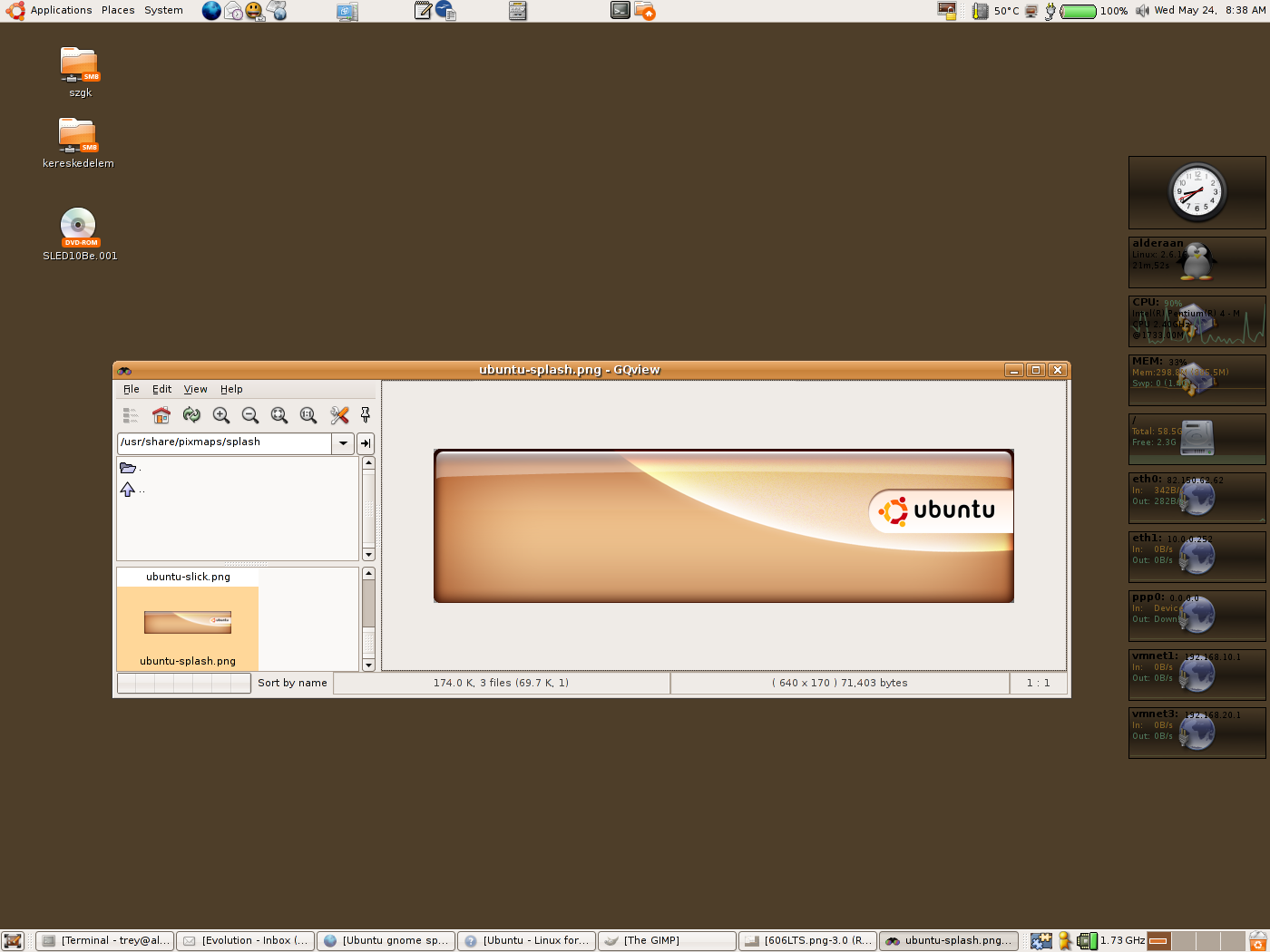This screenshot has height=952, width=1270.
Task: Click the /usr/share/pixmaps/splash path field
Action: pos(224,443)
